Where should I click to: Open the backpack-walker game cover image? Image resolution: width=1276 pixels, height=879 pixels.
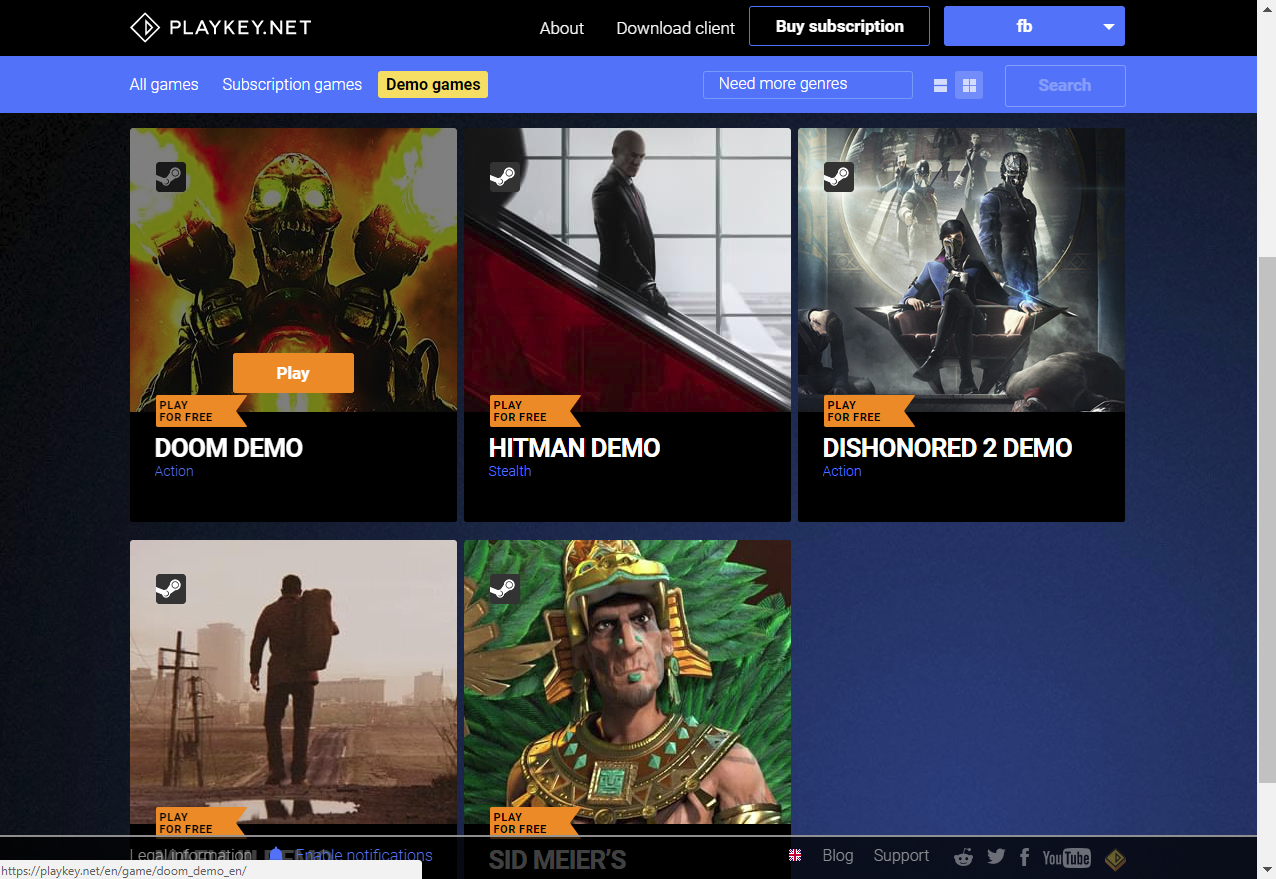pyautogui.click(x=293, y=682)
